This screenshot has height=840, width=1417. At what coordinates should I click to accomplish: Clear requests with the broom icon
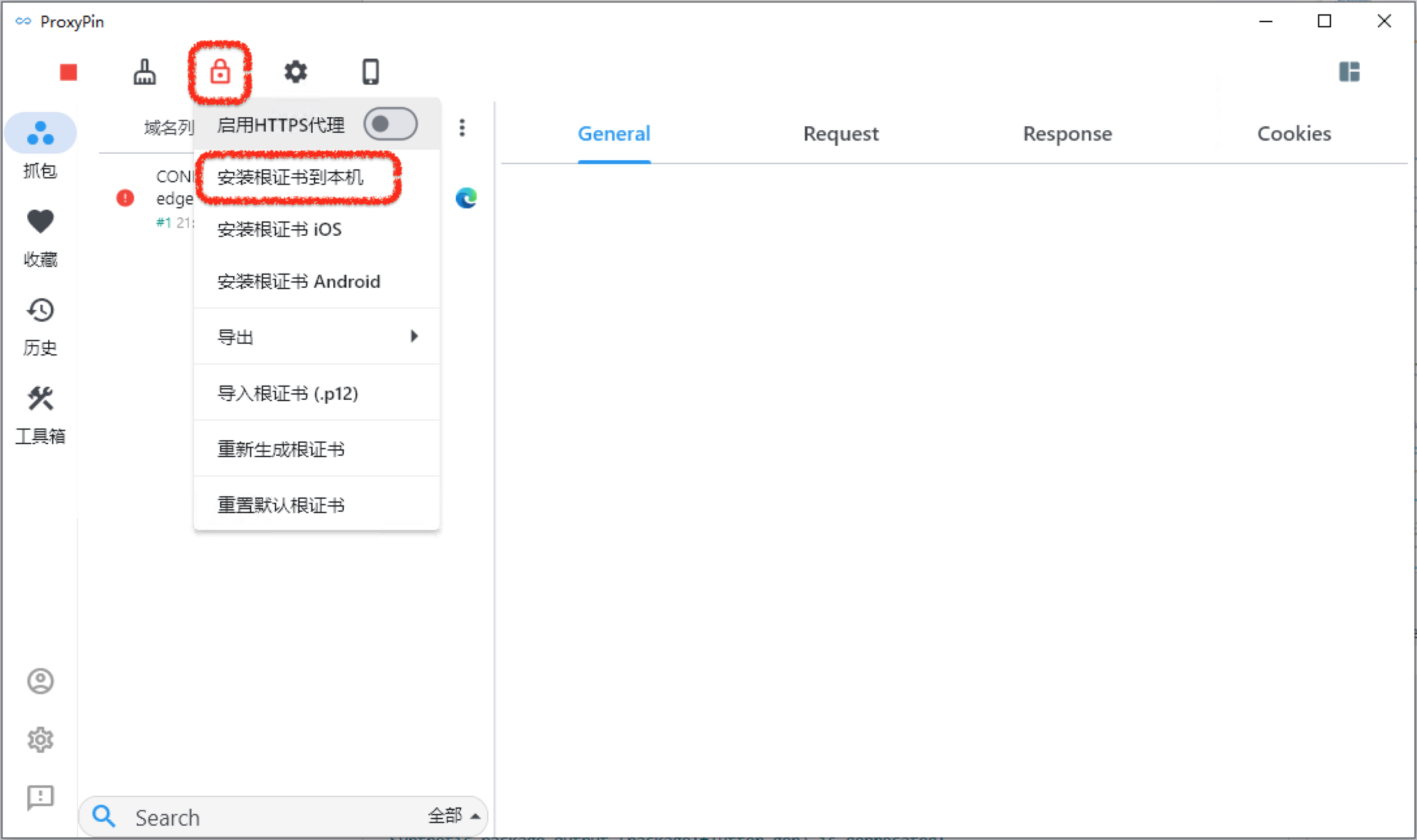[145, 72]
